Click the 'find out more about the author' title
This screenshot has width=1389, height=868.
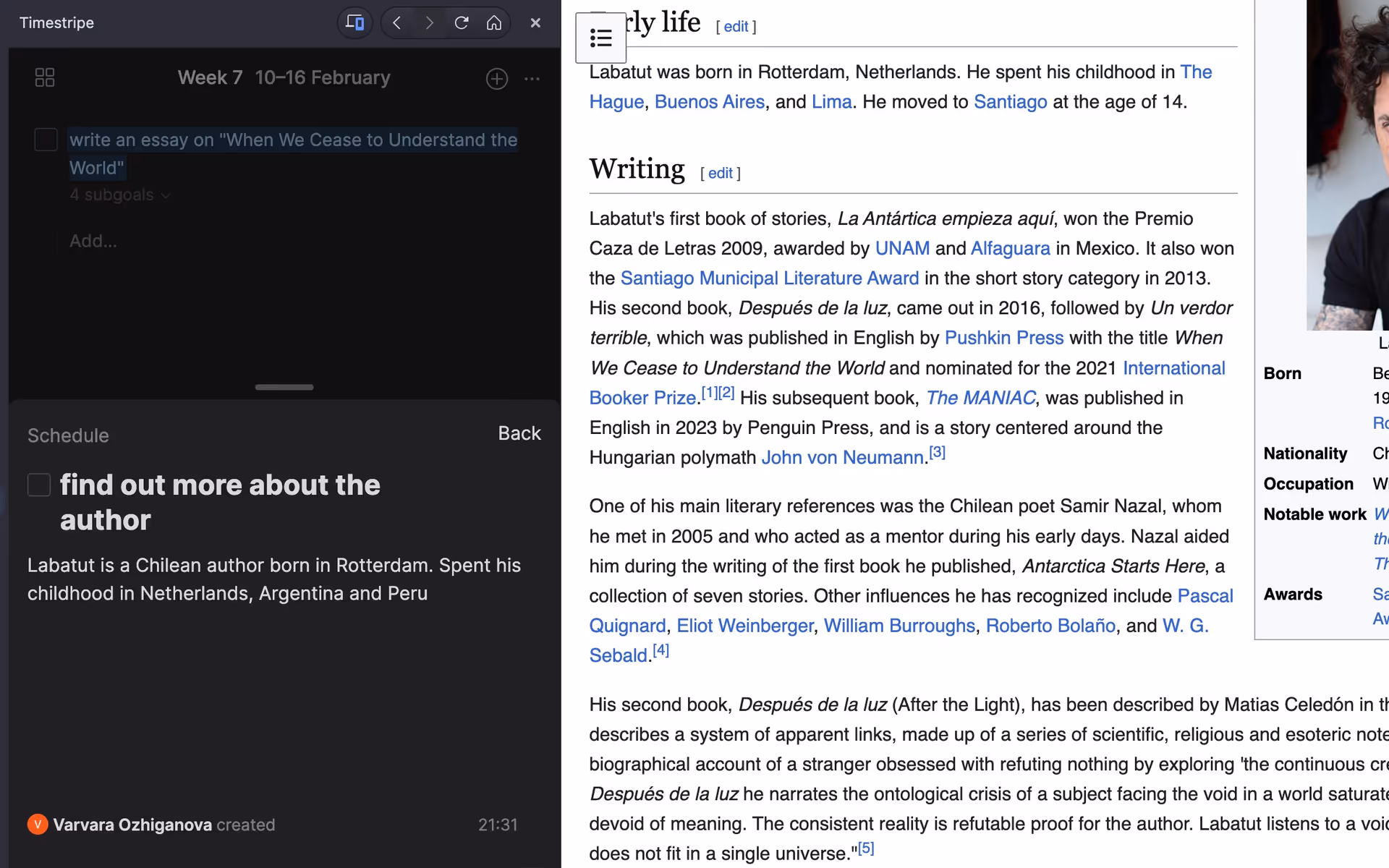click(x=220, y=503)
